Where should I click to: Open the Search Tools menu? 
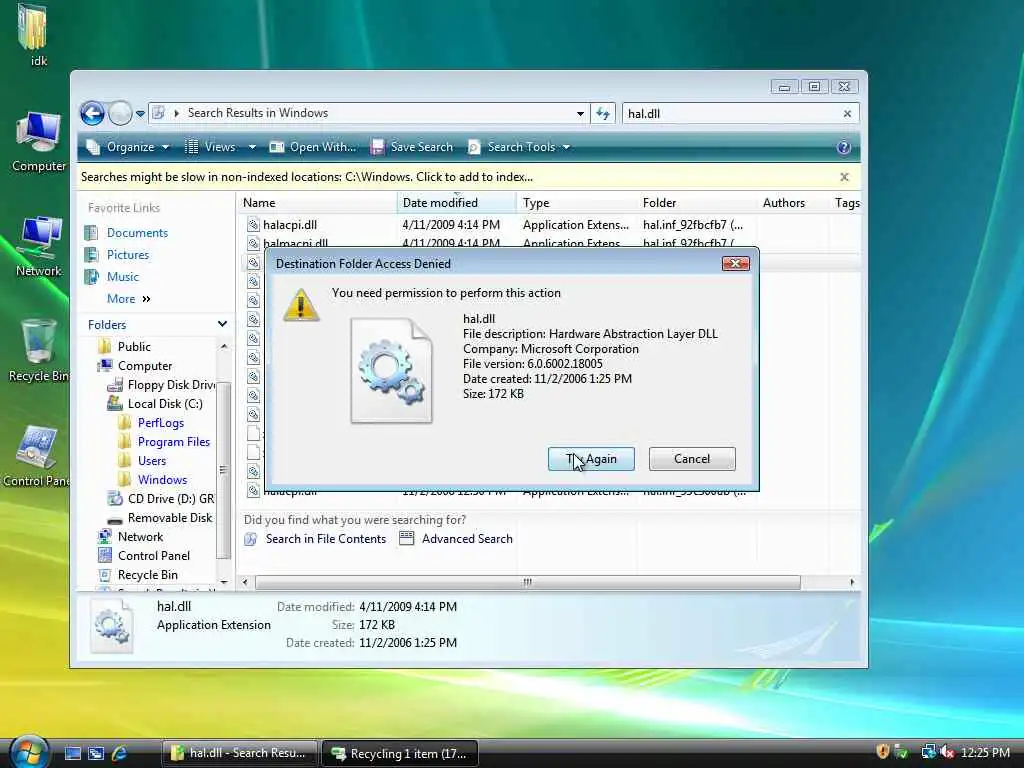coord(519,147)
